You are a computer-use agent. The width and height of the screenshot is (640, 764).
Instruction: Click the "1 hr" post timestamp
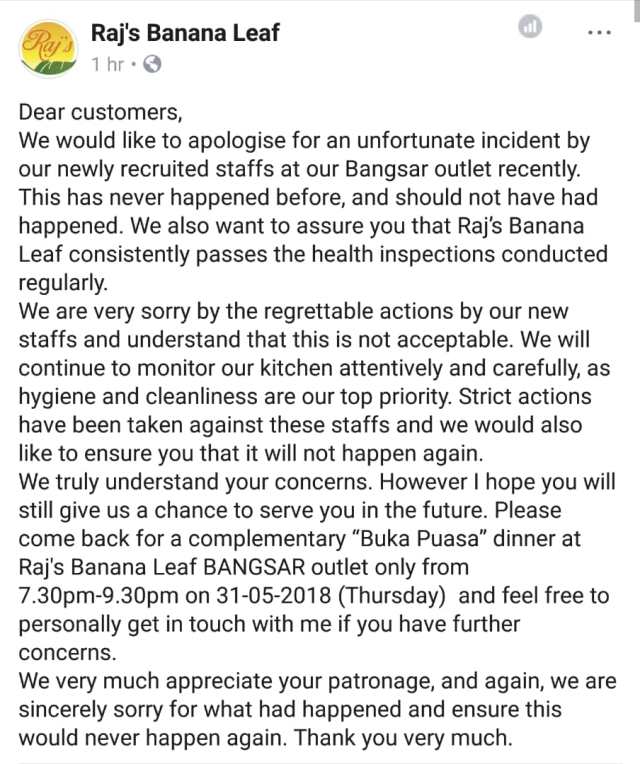(108, 65)
